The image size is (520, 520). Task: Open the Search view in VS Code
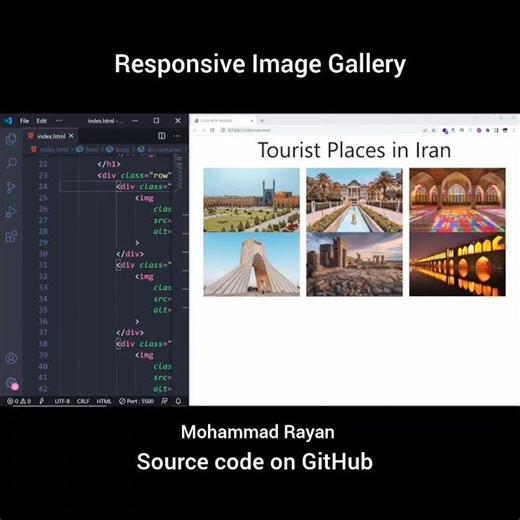[x=11, y=163]
